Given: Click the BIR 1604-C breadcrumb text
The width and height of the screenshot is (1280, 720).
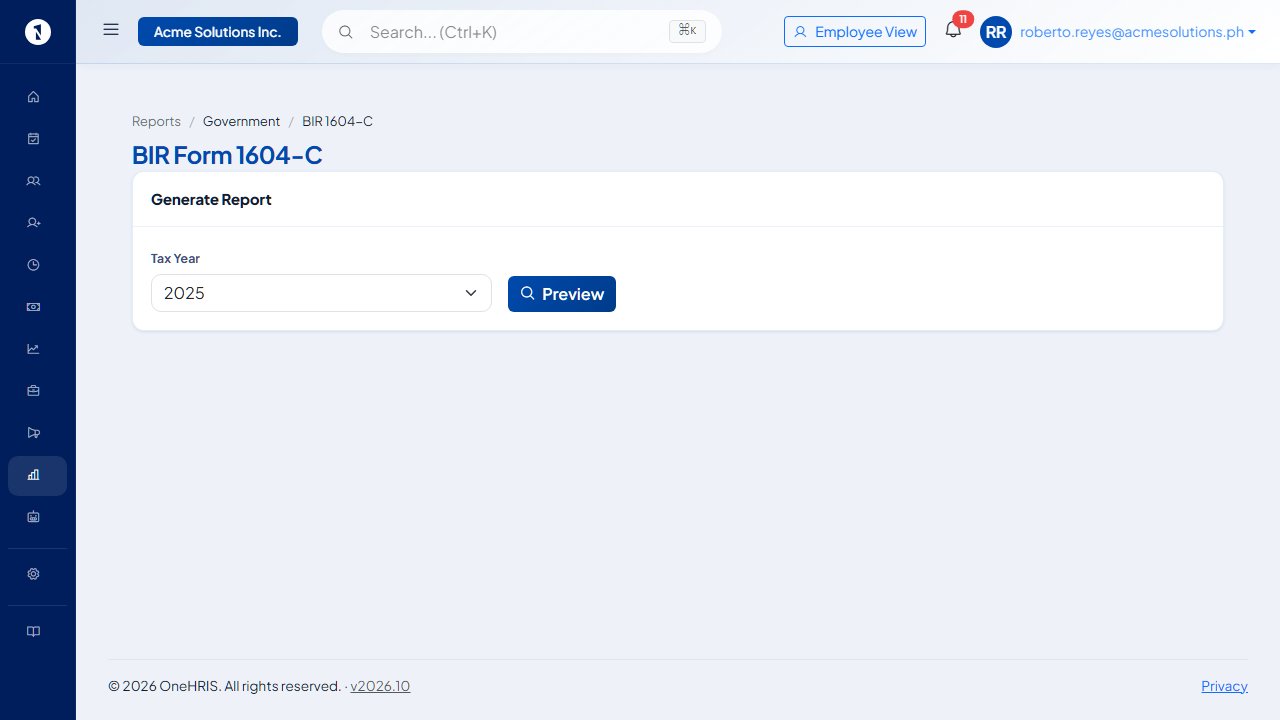Looking at the screenshot, I should 337,121.
